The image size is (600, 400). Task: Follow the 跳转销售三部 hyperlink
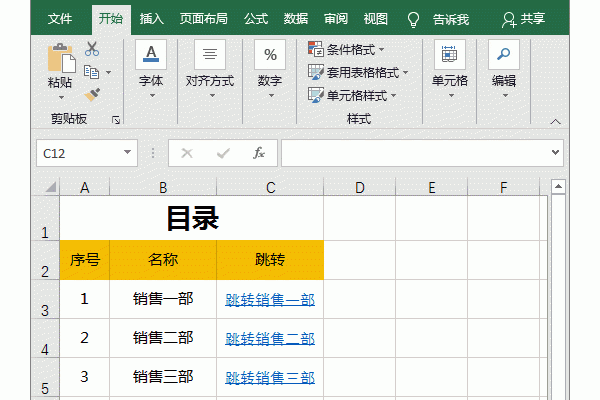pos(270,378)
